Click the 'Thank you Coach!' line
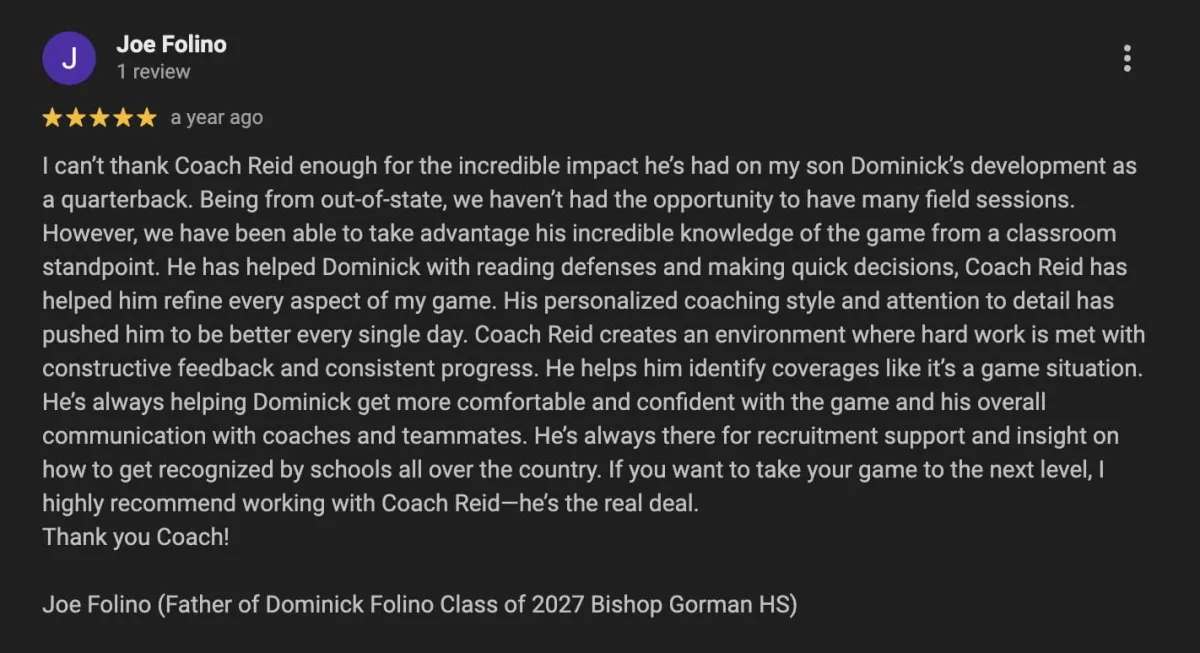Viewport: 1200px width, 653px height. point(136,537)
